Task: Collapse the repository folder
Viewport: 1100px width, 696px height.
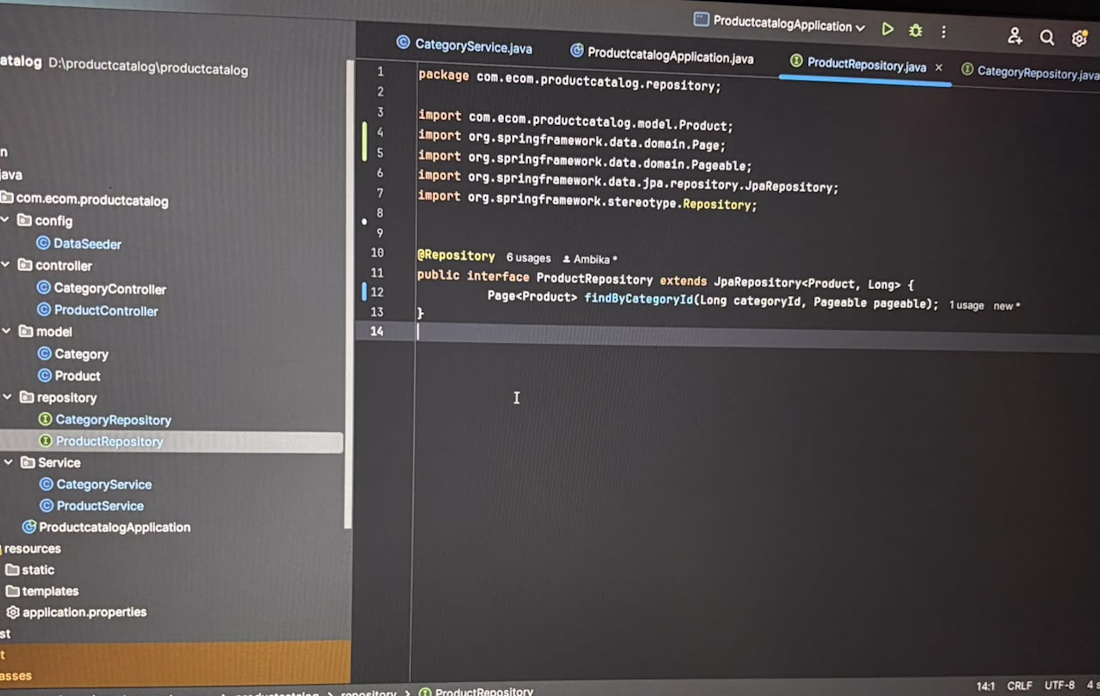Action: coord(7,396)
